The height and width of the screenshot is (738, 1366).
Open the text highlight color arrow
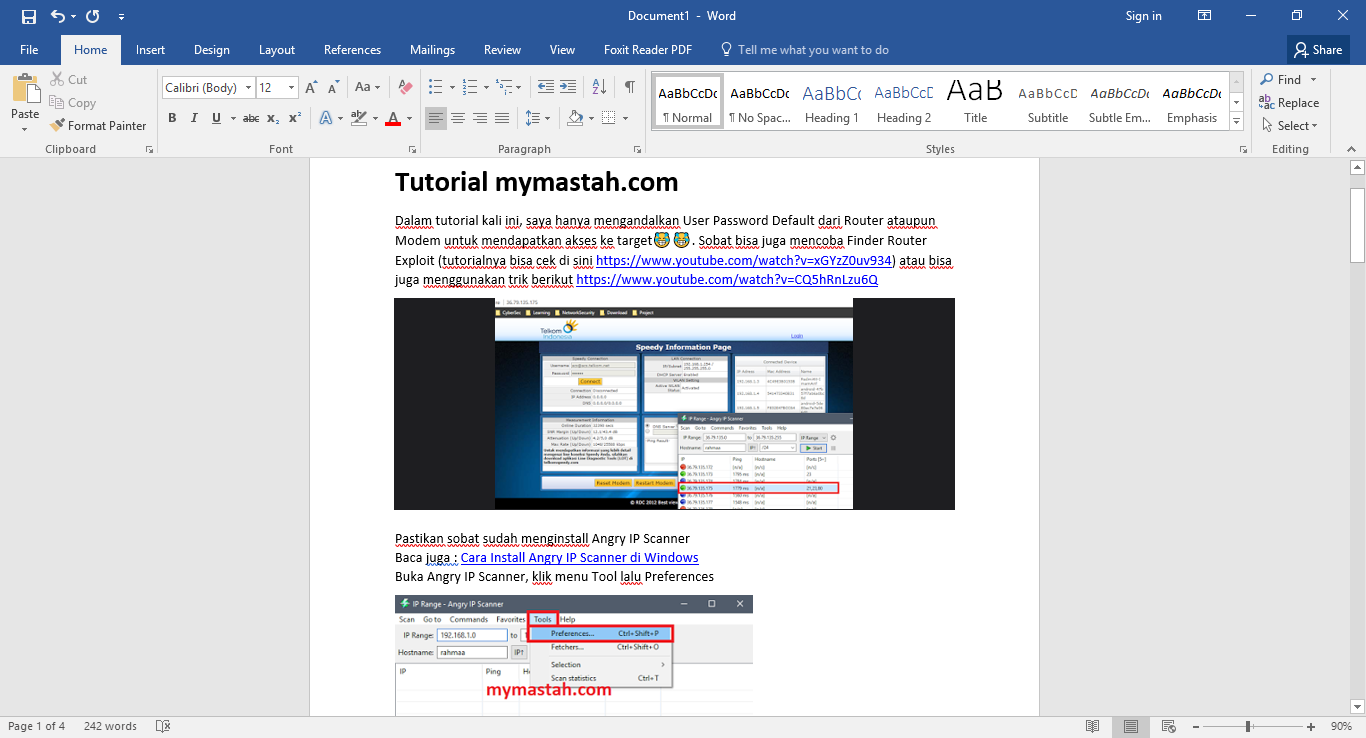(x=374, y=118)
